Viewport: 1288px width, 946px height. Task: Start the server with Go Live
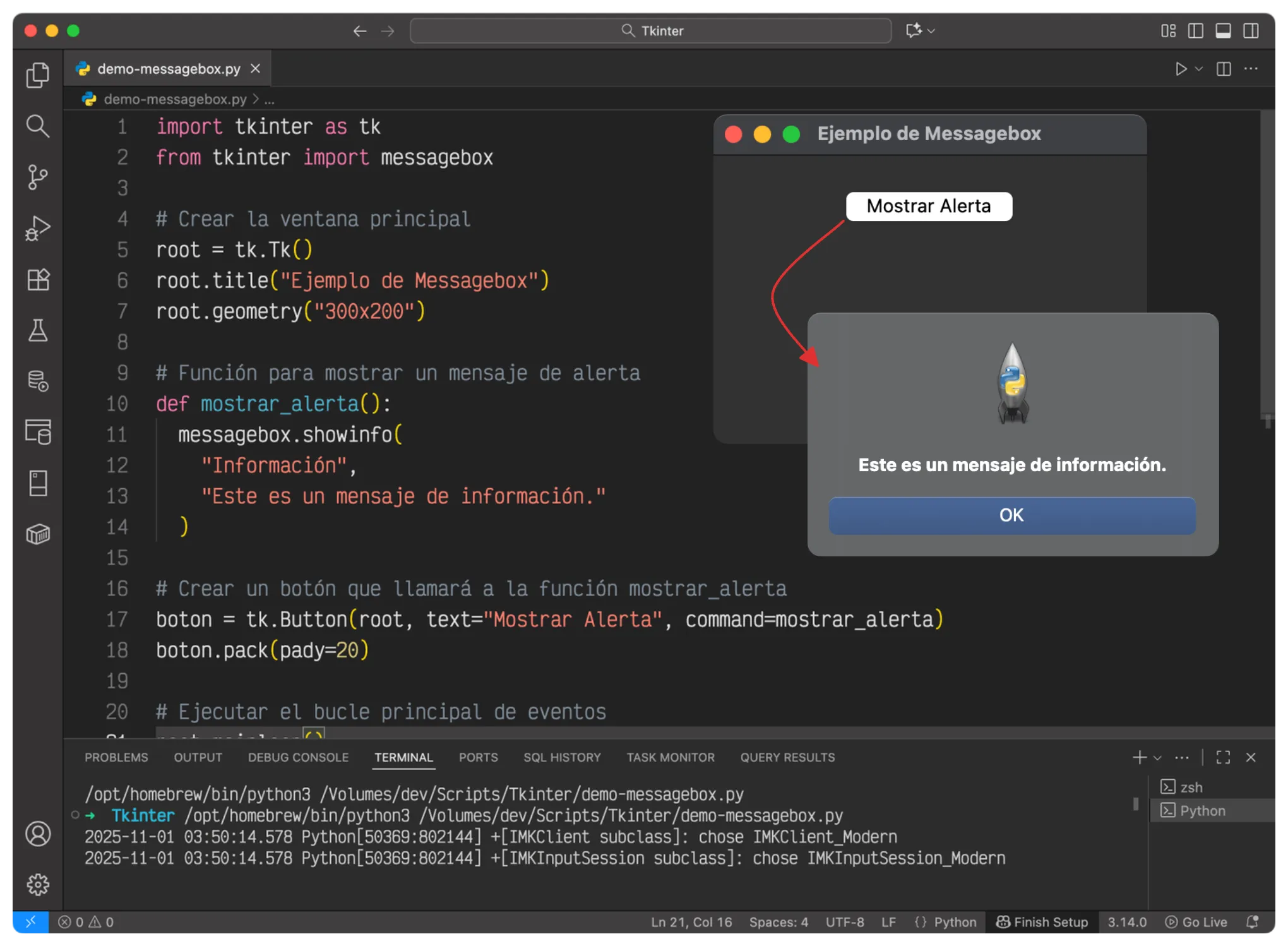point(1196,922)
